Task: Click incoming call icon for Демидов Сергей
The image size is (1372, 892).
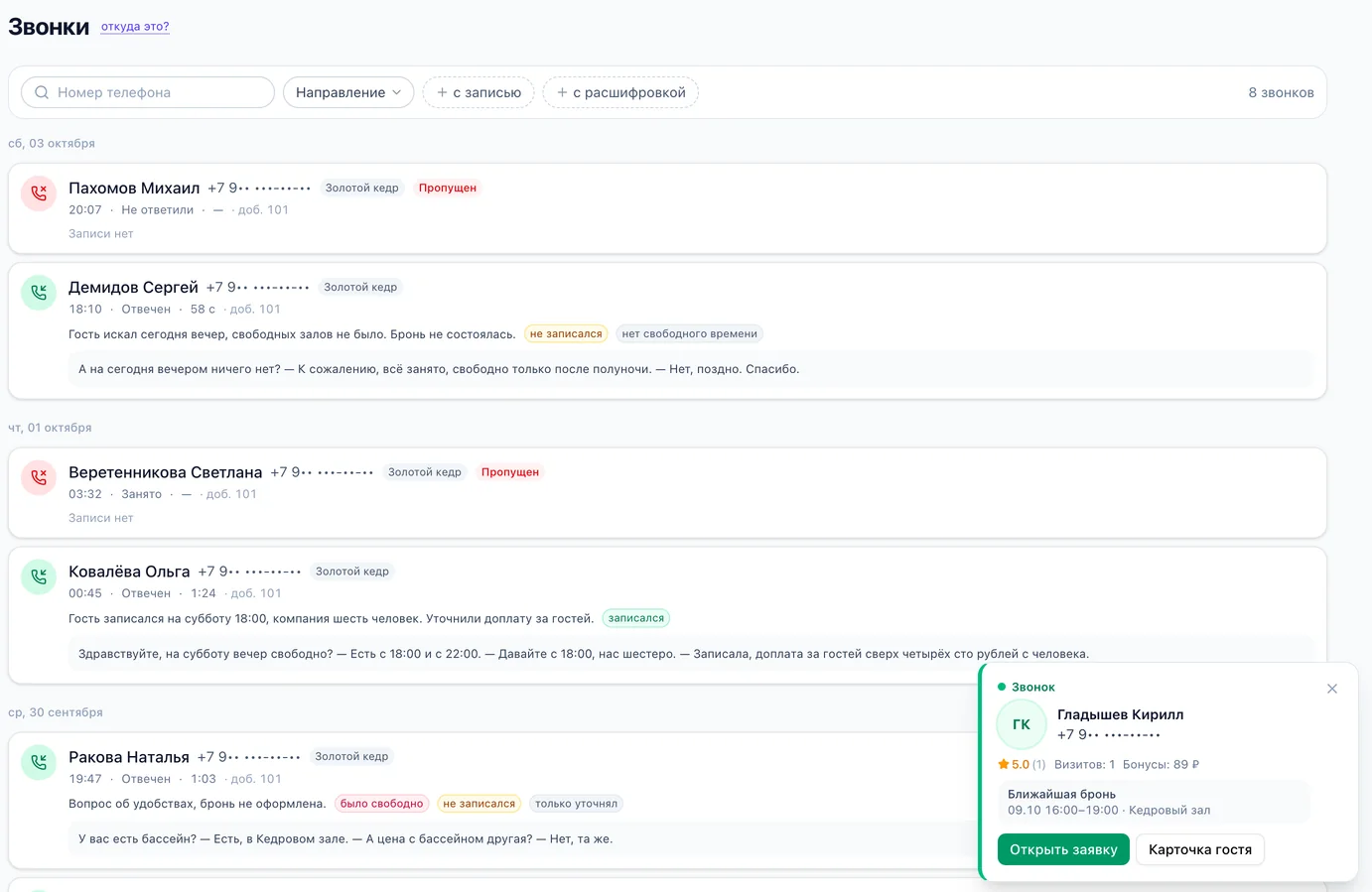Action: pyautogui.click(x=39, y=293)
